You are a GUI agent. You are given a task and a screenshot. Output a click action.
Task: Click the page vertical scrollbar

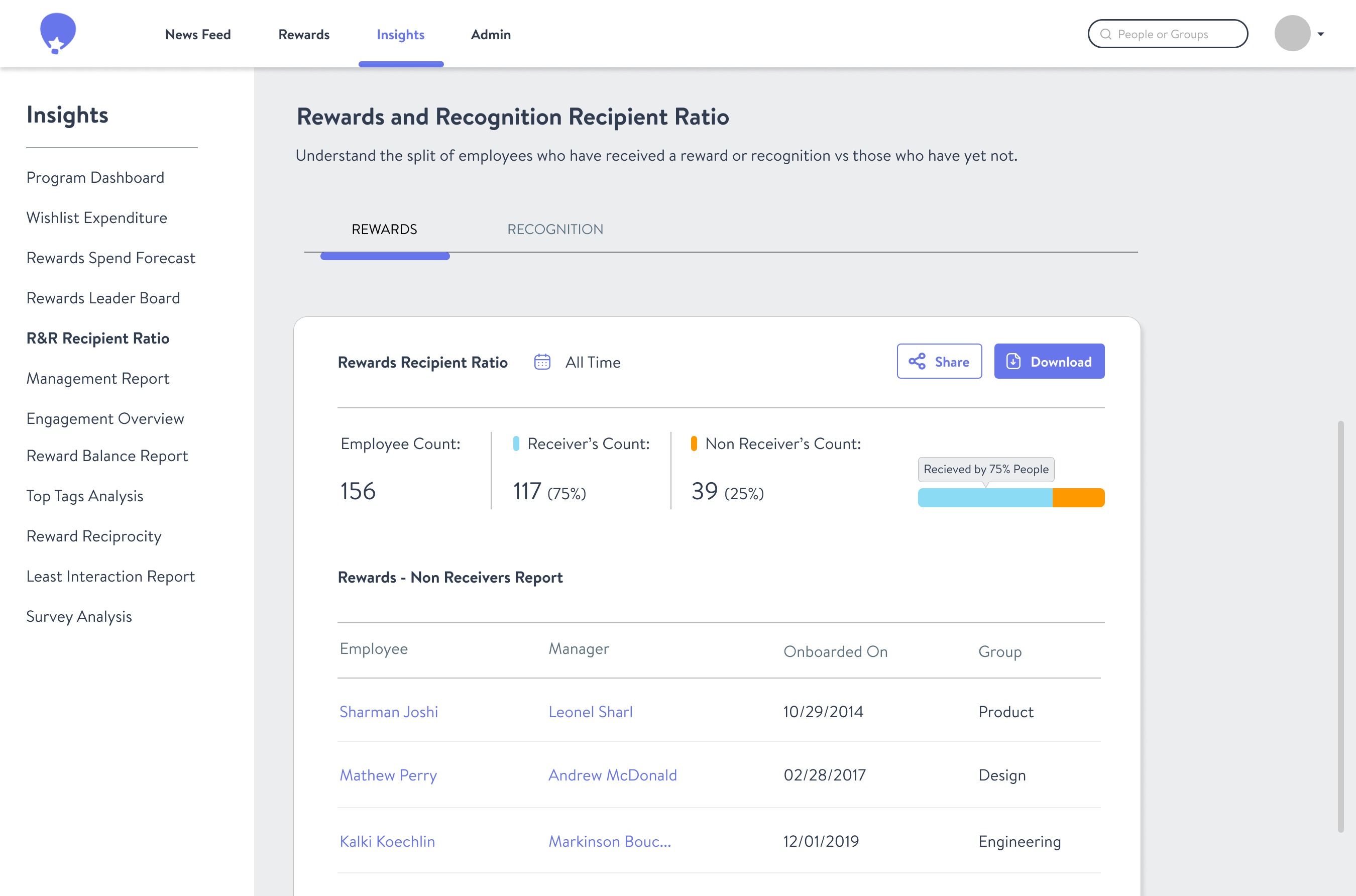point(1340,626)
